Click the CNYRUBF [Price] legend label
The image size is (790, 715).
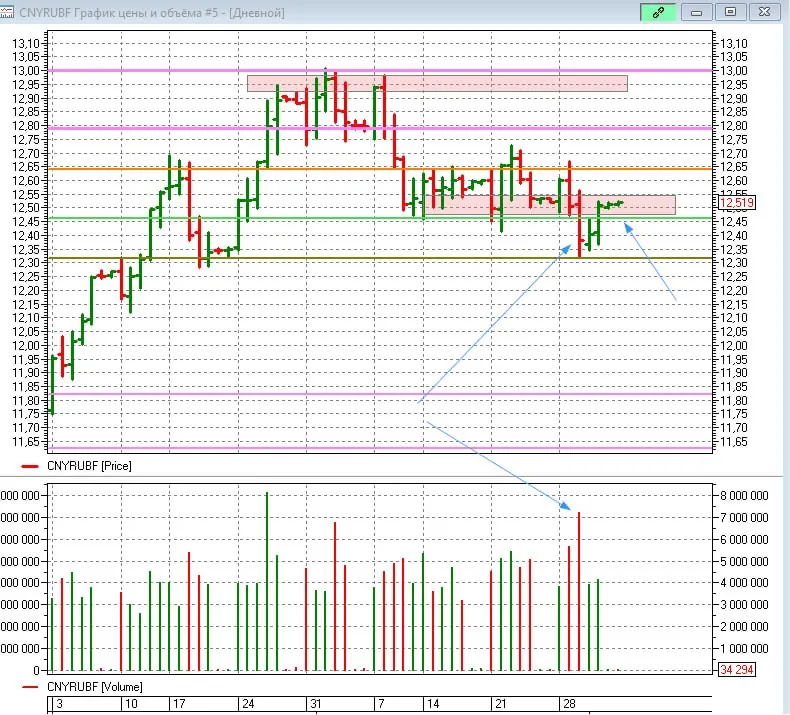click(89, 466)
